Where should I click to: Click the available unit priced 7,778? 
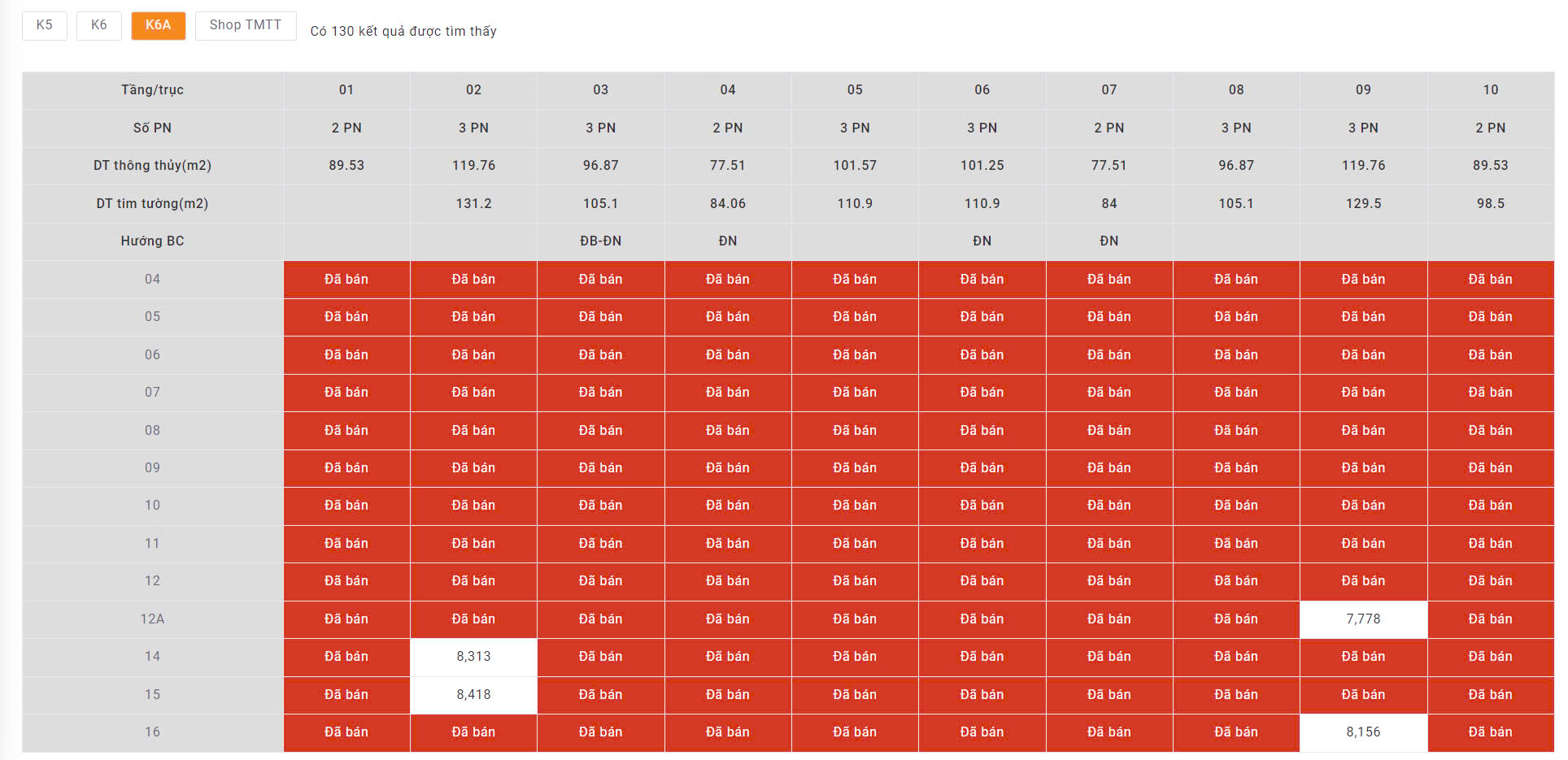tap(1363, 619)
